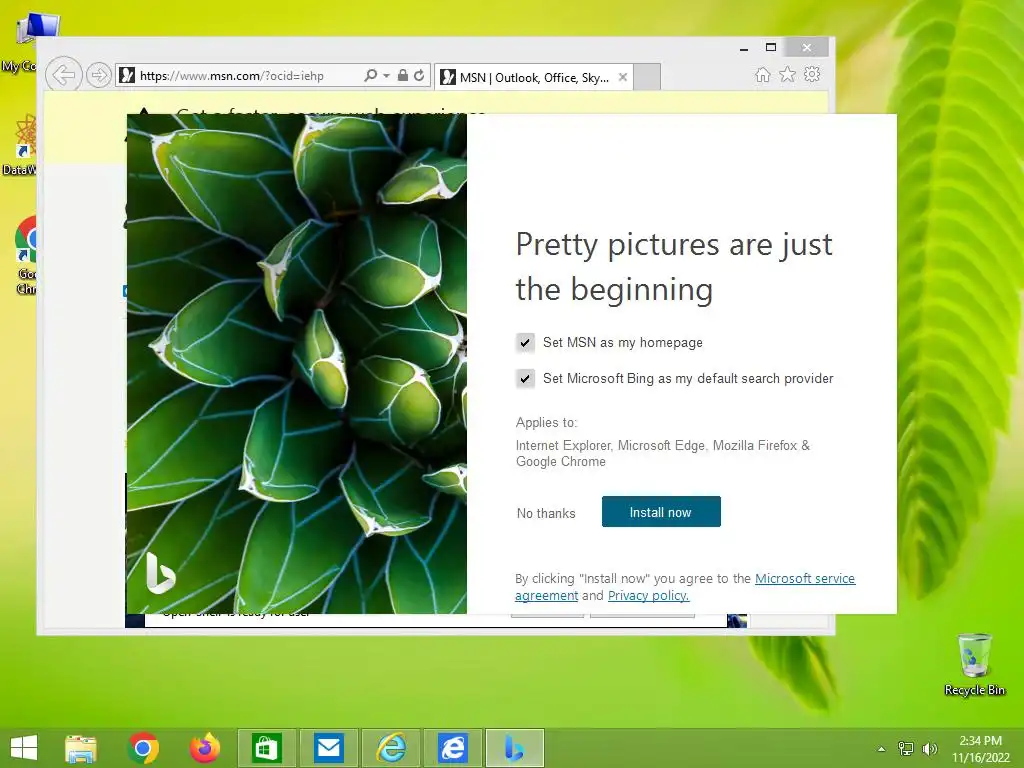Image resolution: width=1024 pixels, height=768 pixels.
Task: Open the address bar dropdown arrow
Action: [x=387, y=76]
